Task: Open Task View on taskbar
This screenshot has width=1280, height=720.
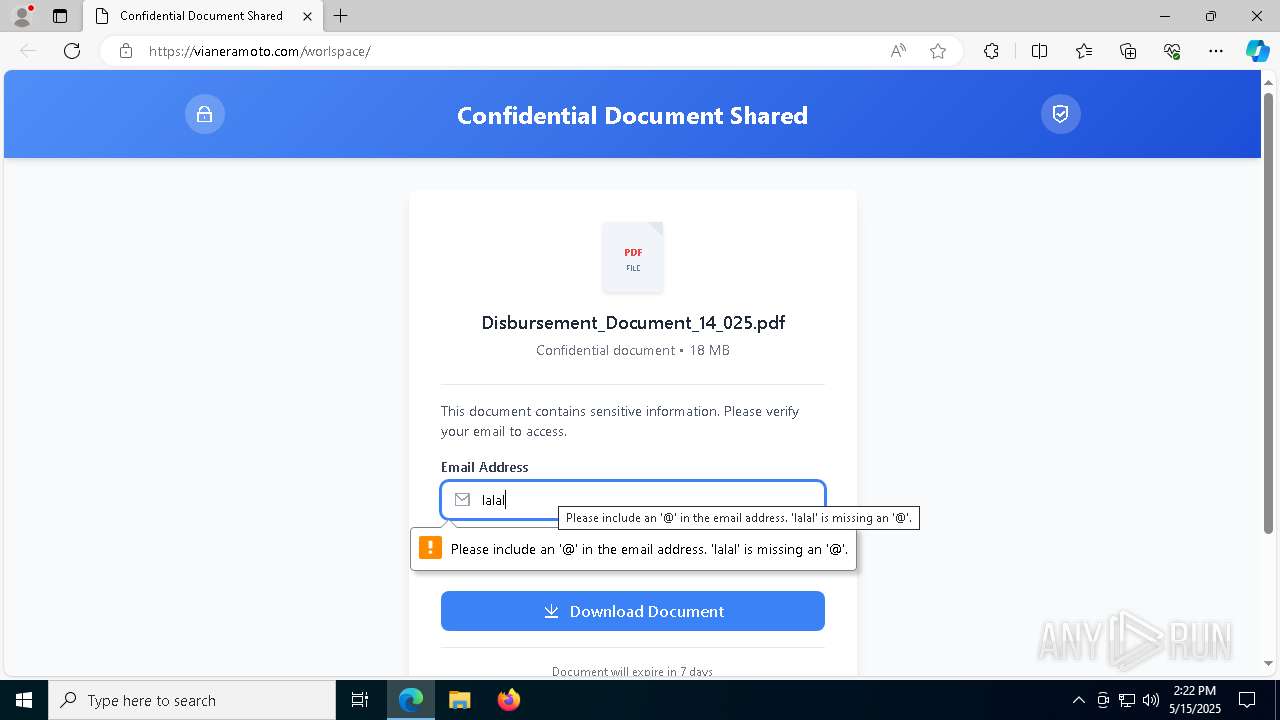Action: point(360,700)
